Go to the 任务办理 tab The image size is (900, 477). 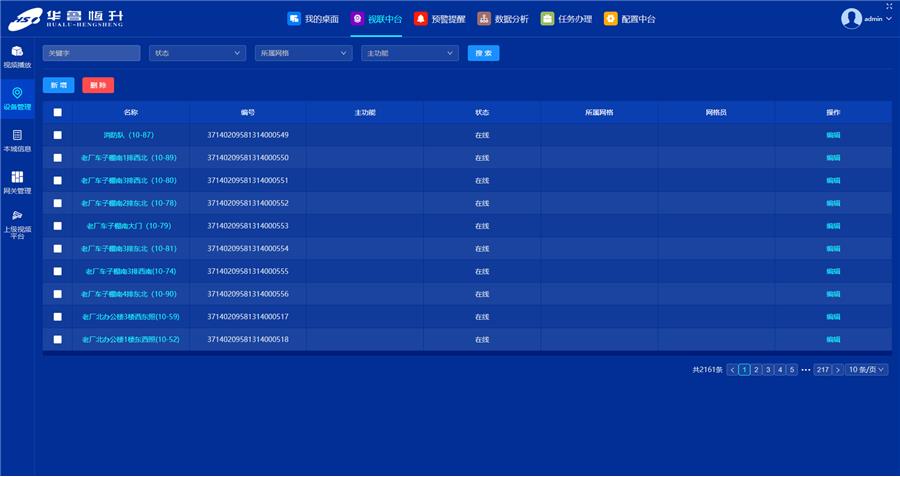pyautogui.click(x=567, y=18)
